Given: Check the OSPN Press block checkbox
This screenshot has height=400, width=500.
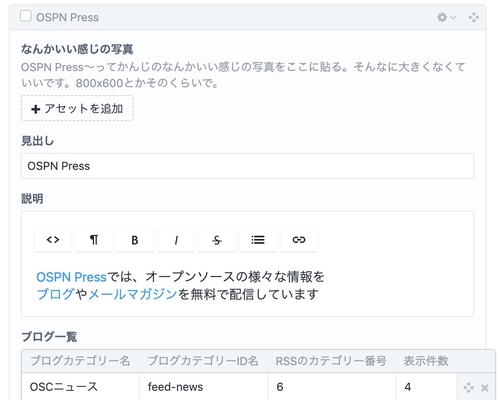Looking at the screenshot, I should click(26, 16).
